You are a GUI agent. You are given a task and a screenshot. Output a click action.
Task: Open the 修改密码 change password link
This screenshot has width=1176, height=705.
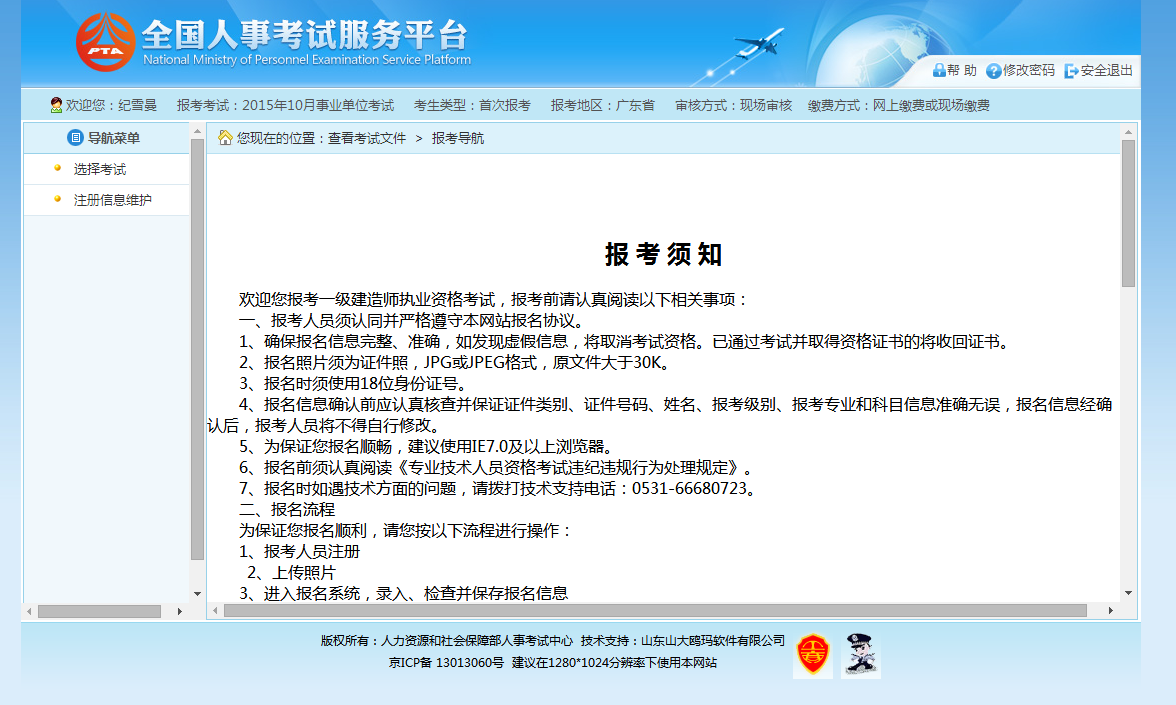tap(1029, 70)
